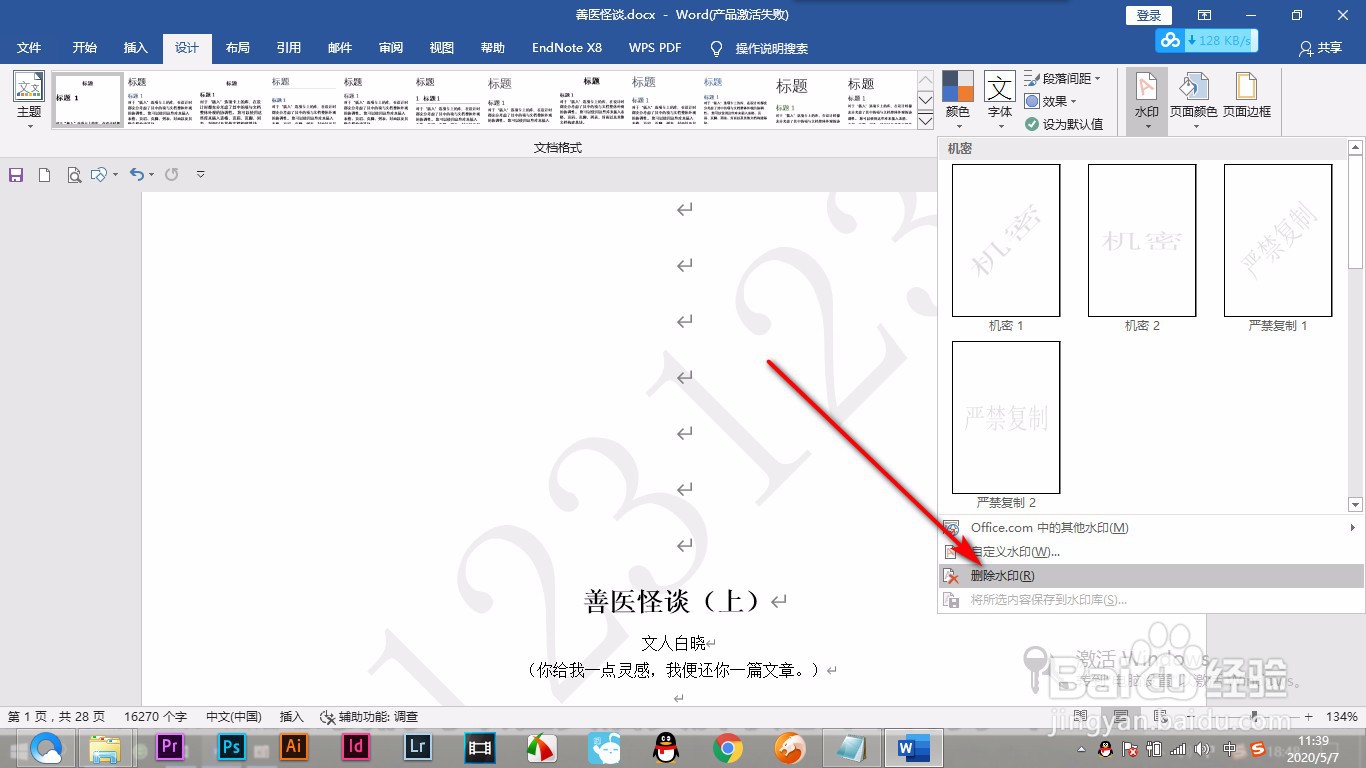Toggle the 插入 insert mode in status bar
The height and width of the screenshot is (768, 1366).
coord(291,717)
